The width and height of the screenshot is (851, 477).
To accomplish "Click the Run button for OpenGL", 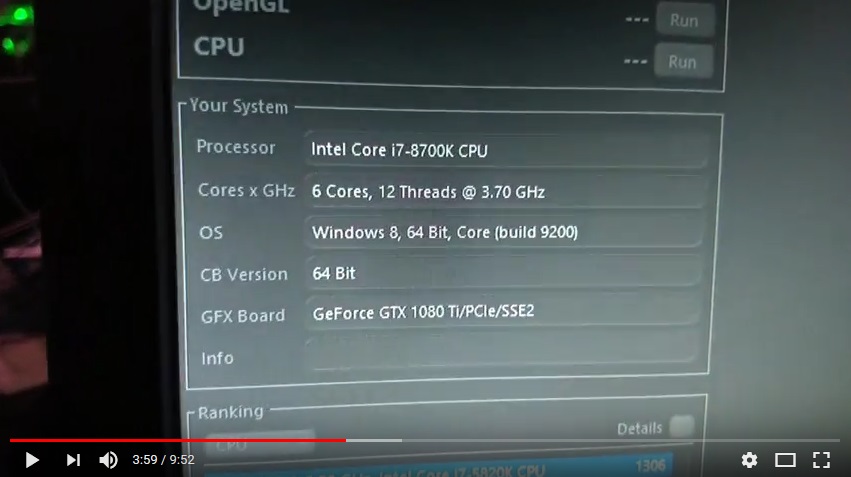I will coord(684,20).
